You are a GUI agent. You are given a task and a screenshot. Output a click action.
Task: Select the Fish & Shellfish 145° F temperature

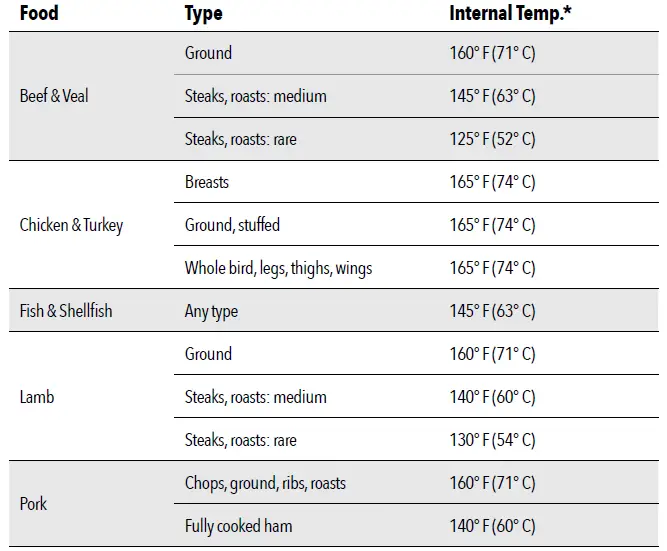[492, 311]
